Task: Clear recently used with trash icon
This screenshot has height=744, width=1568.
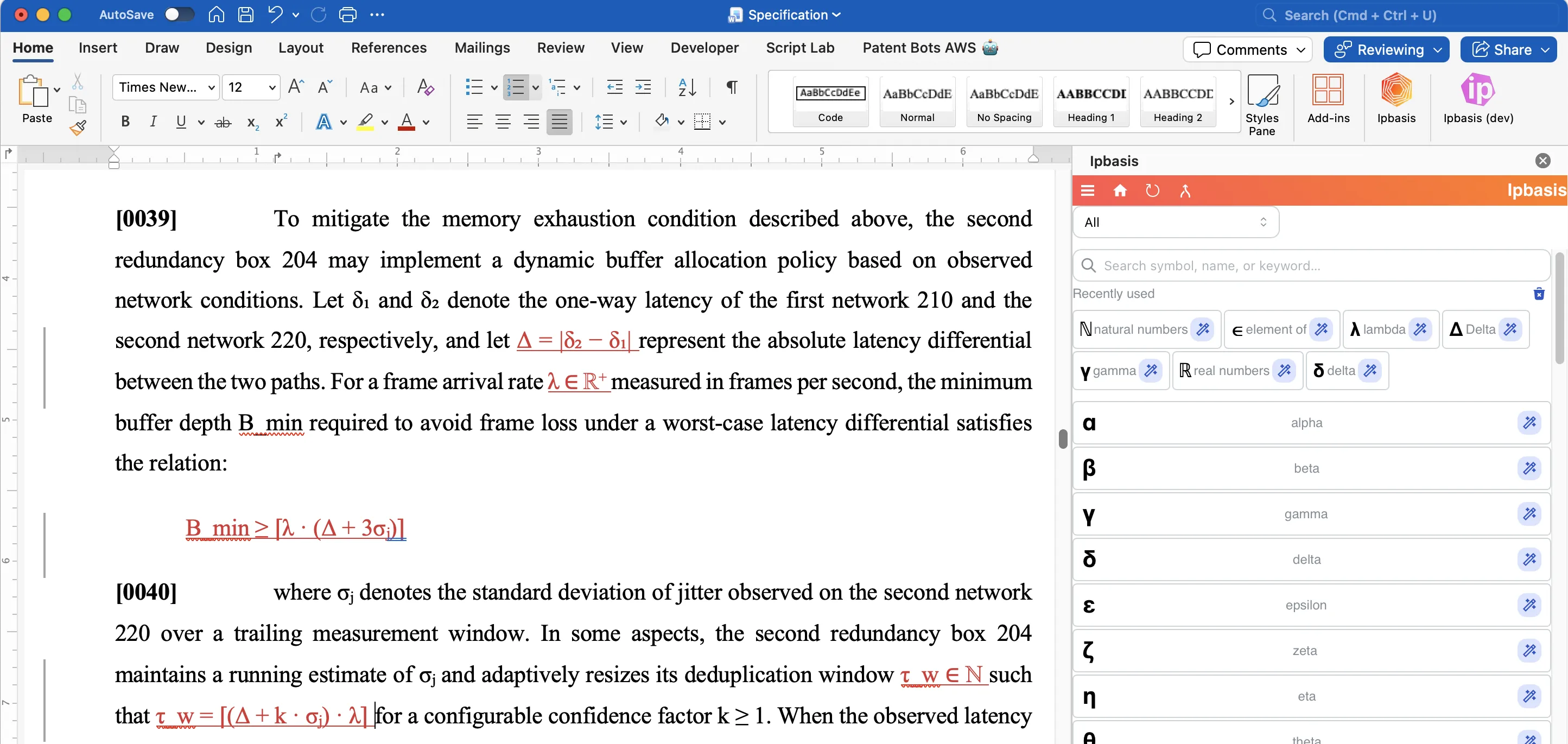Action: (1539, 294)
